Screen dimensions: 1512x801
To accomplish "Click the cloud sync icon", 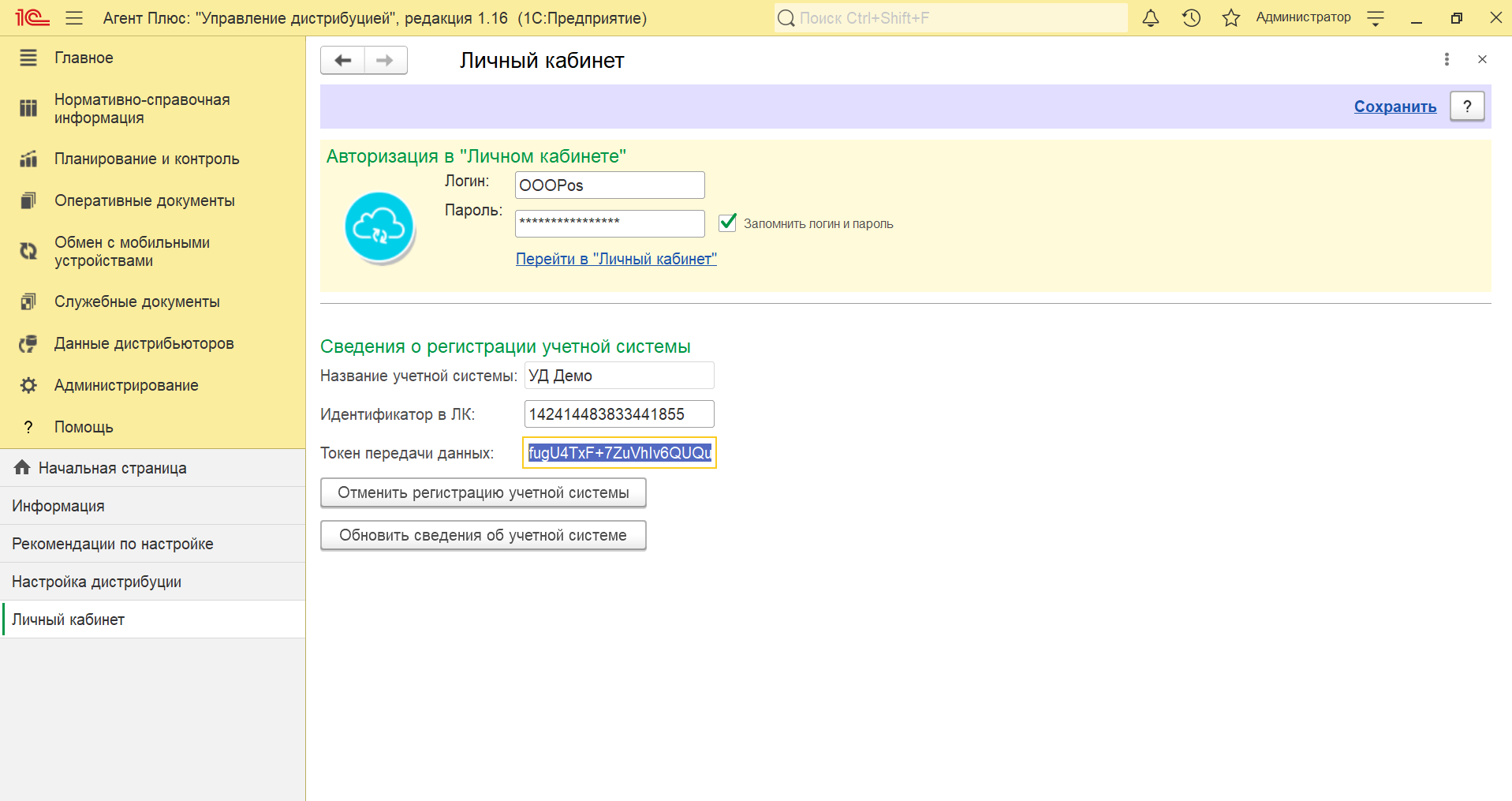I will coord(379,227).
